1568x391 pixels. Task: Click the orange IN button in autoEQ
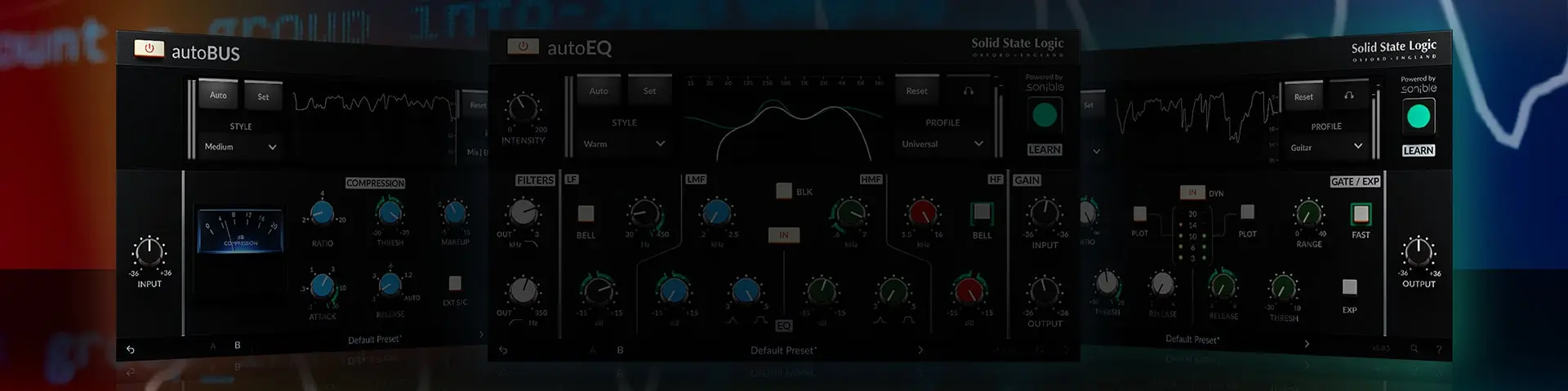pos(783,235)
